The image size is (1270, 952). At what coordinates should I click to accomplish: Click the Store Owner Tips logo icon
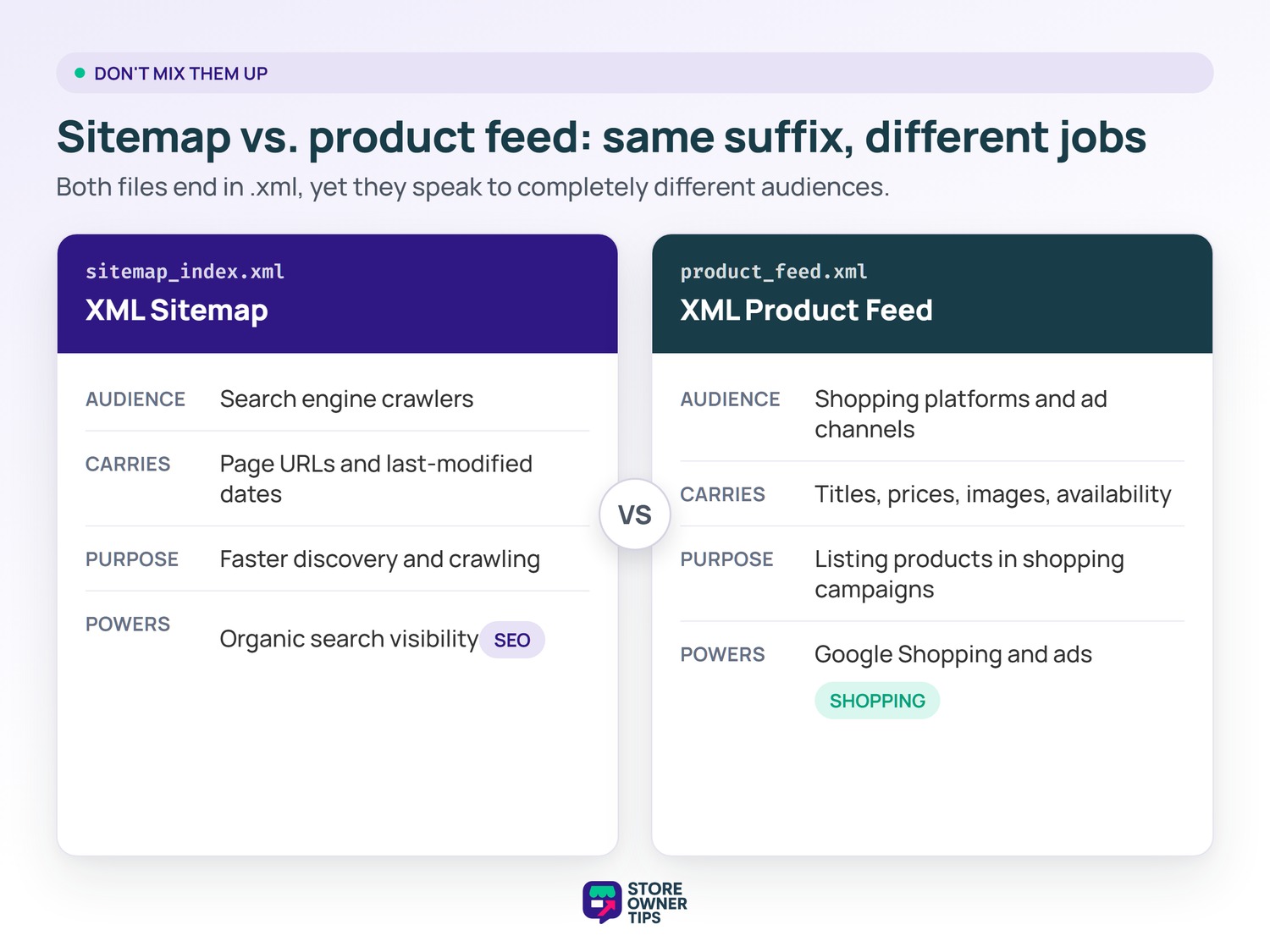(602, 902)
